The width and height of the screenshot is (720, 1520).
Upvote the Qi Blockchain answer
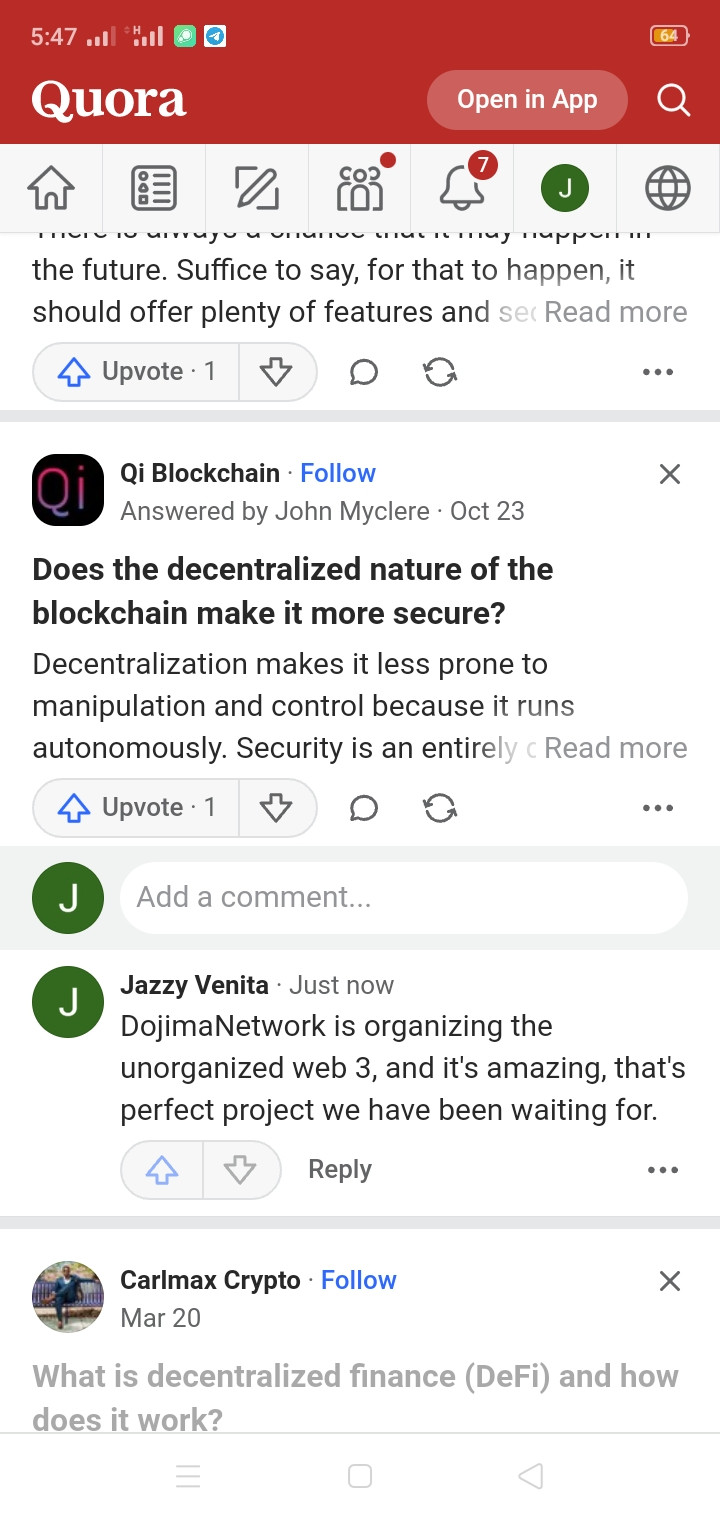tap(136, 807)
